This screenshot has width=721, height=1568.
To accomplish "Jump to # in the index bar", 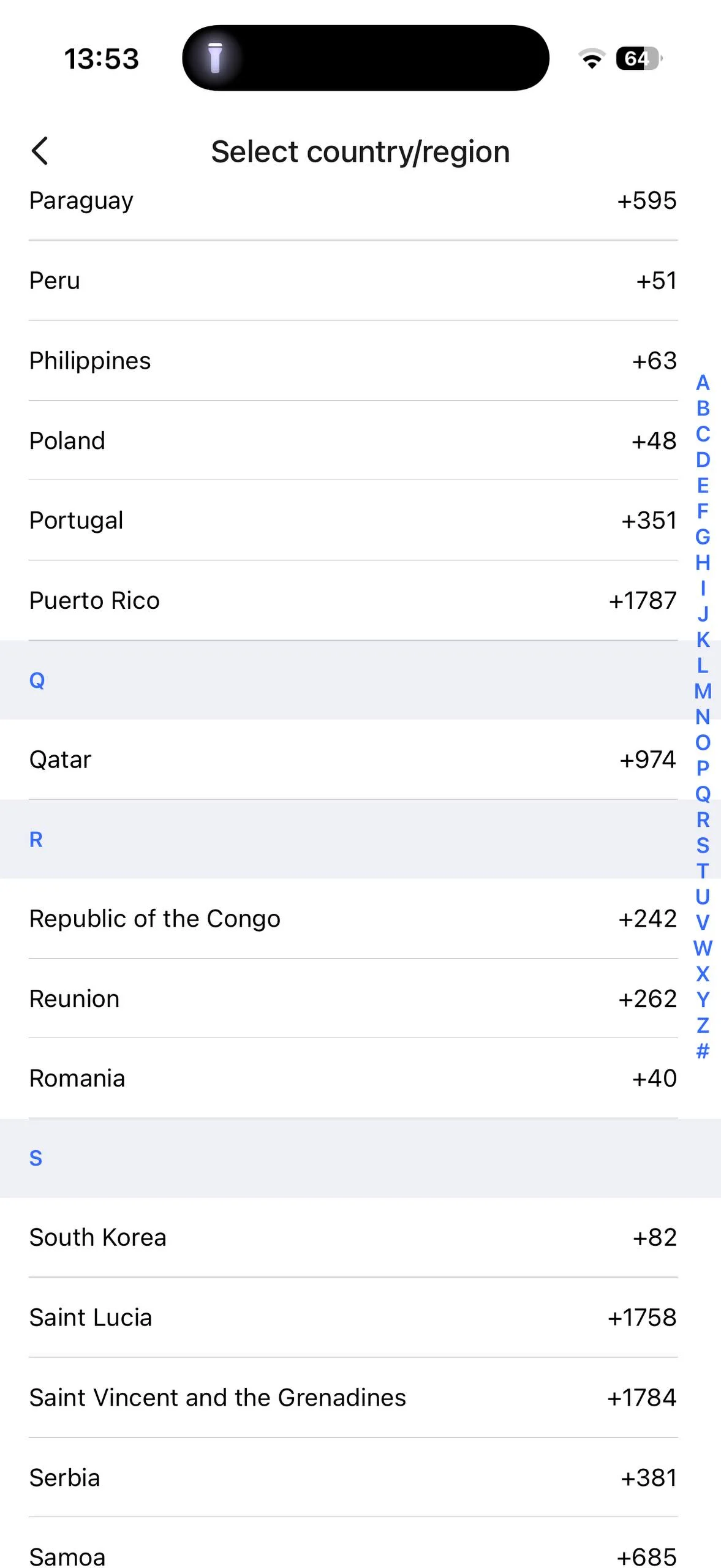I will click(x=703, y=1051).
